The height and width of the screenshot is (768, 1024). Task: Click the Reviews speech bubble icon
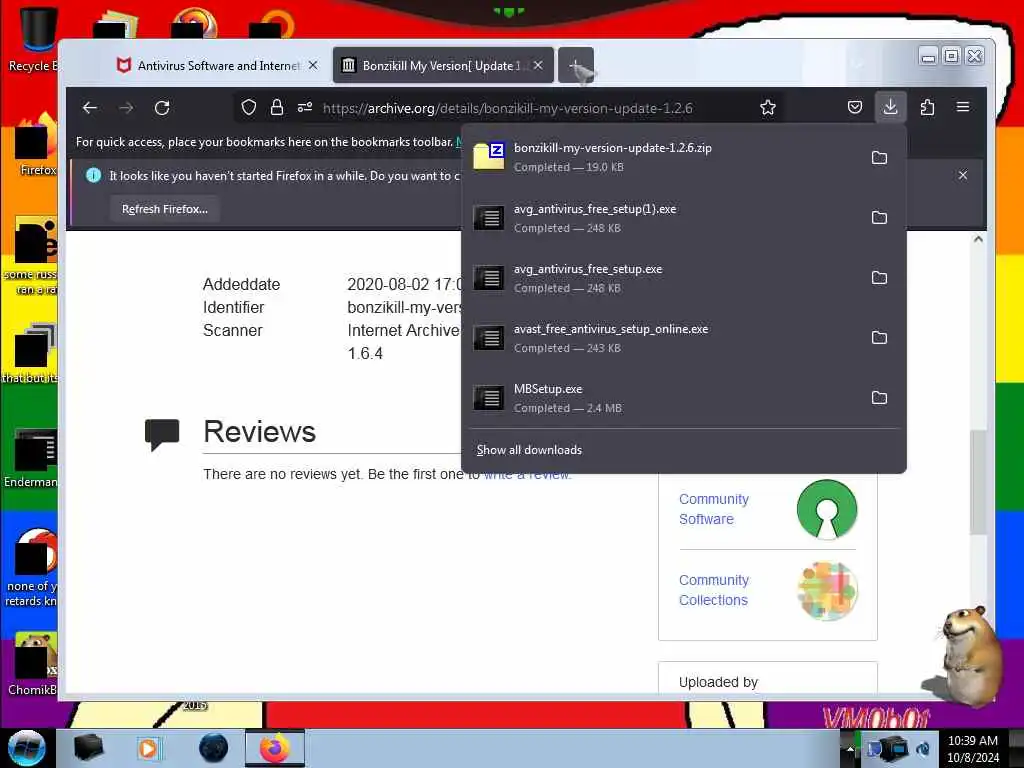pos(162,434)
